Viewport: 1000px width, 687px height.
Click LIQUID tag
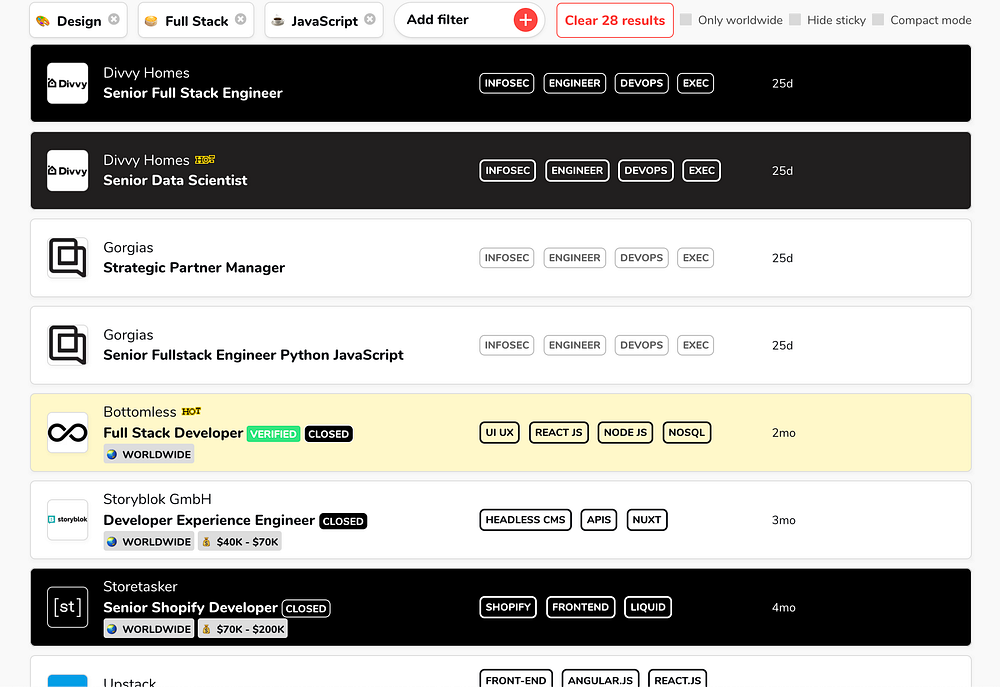tap(648, 607)
